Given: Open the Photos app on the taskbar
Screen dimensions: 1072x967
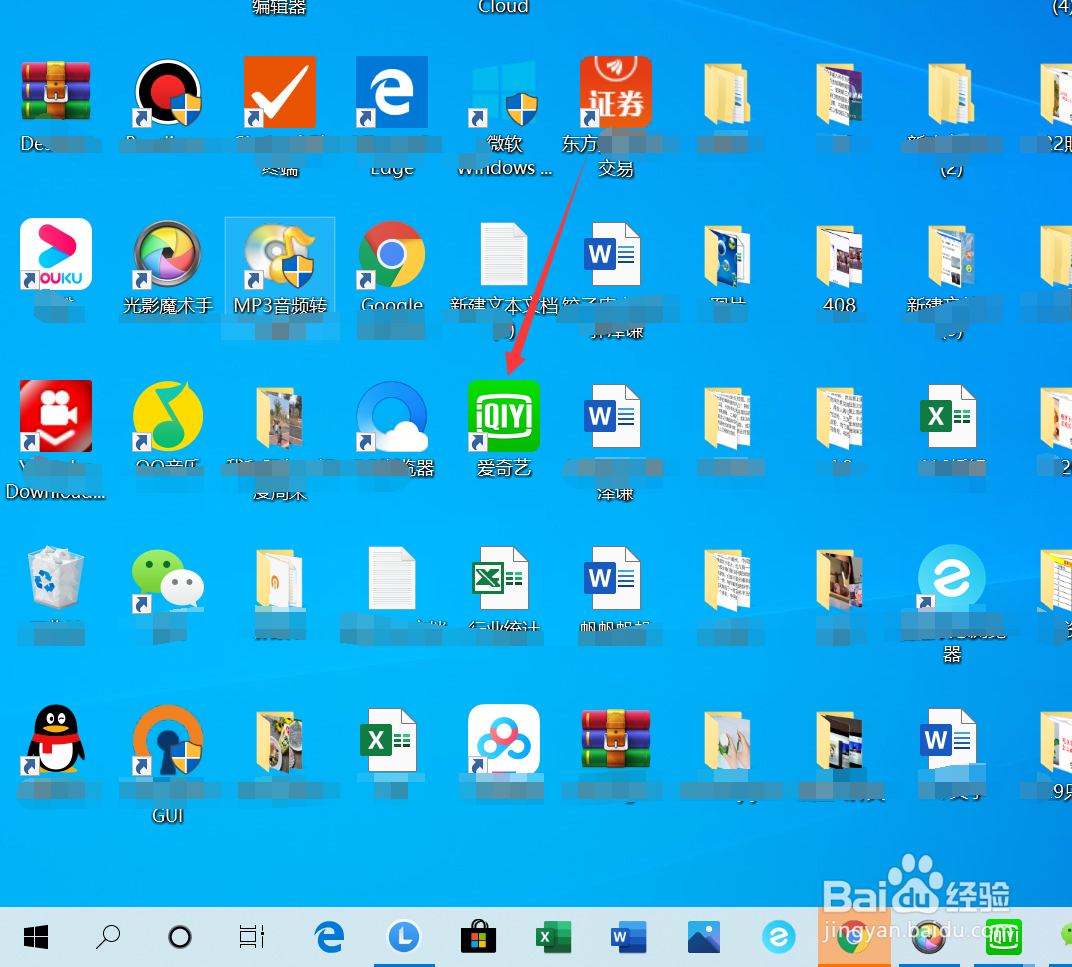Looking at the screenshot, I should click(x=704, y=937).
